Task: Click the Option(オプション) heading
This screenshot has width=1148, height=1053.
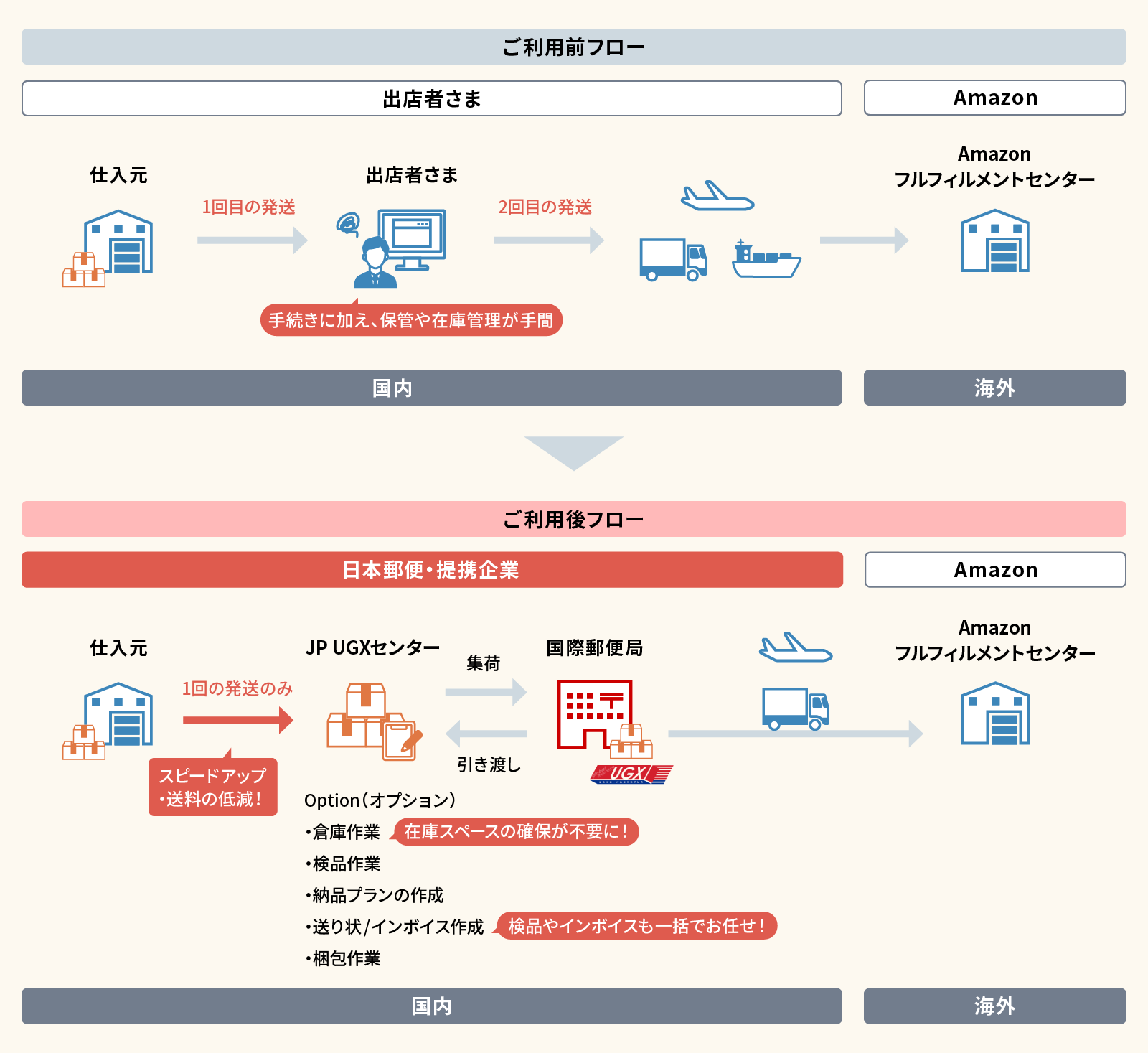Action: coord(380,800)
